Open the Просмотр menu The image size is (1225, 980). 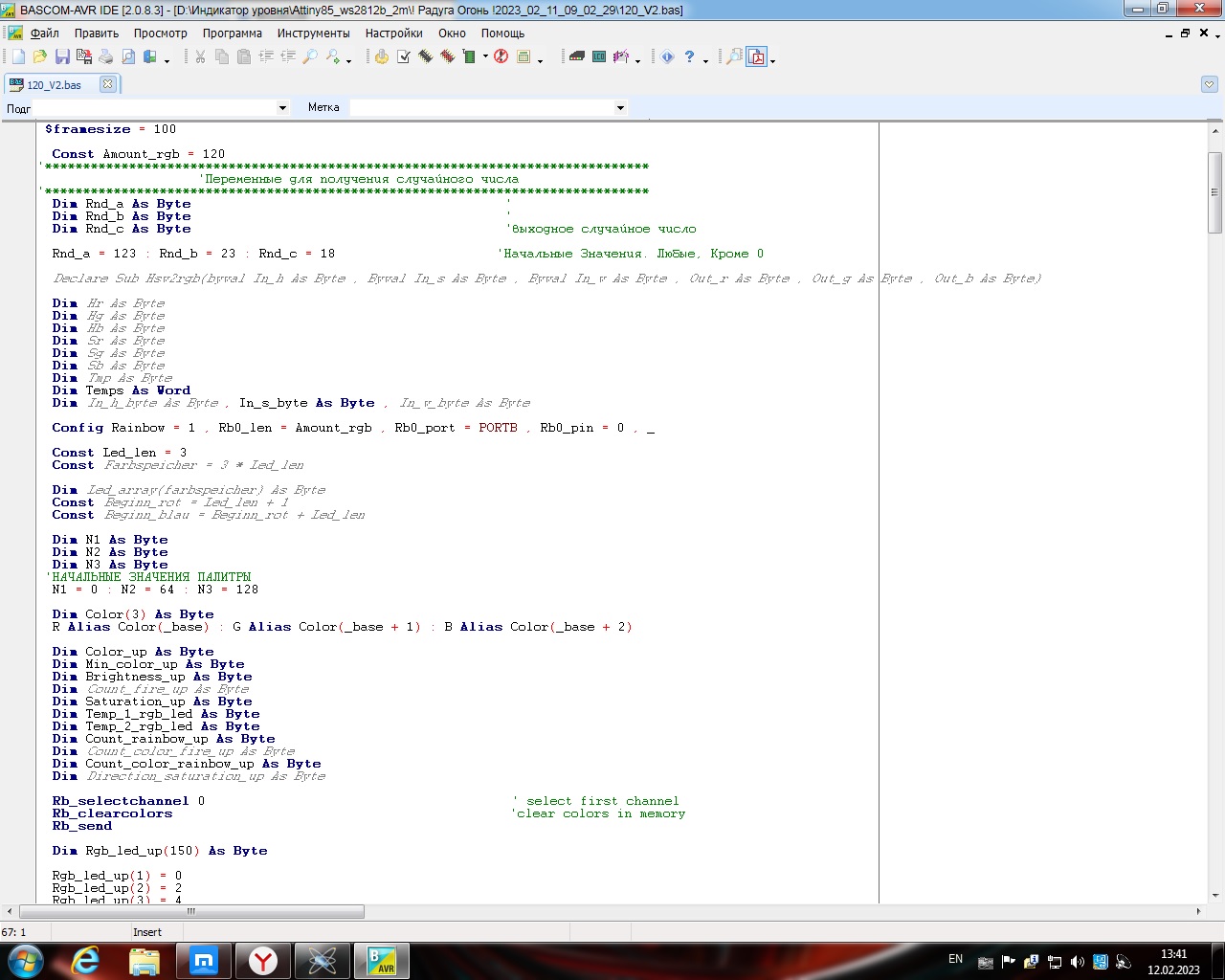click(x=161, y=33)
